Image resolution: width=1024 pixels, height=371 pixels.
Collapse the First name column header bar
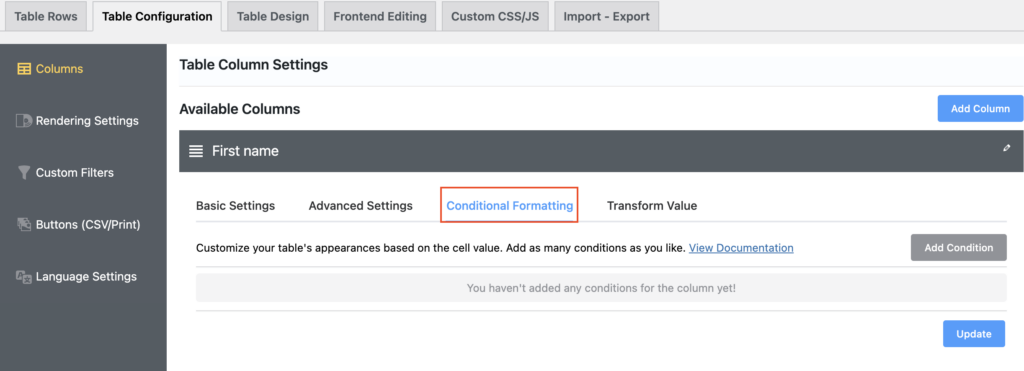click(x=601, y=151)
